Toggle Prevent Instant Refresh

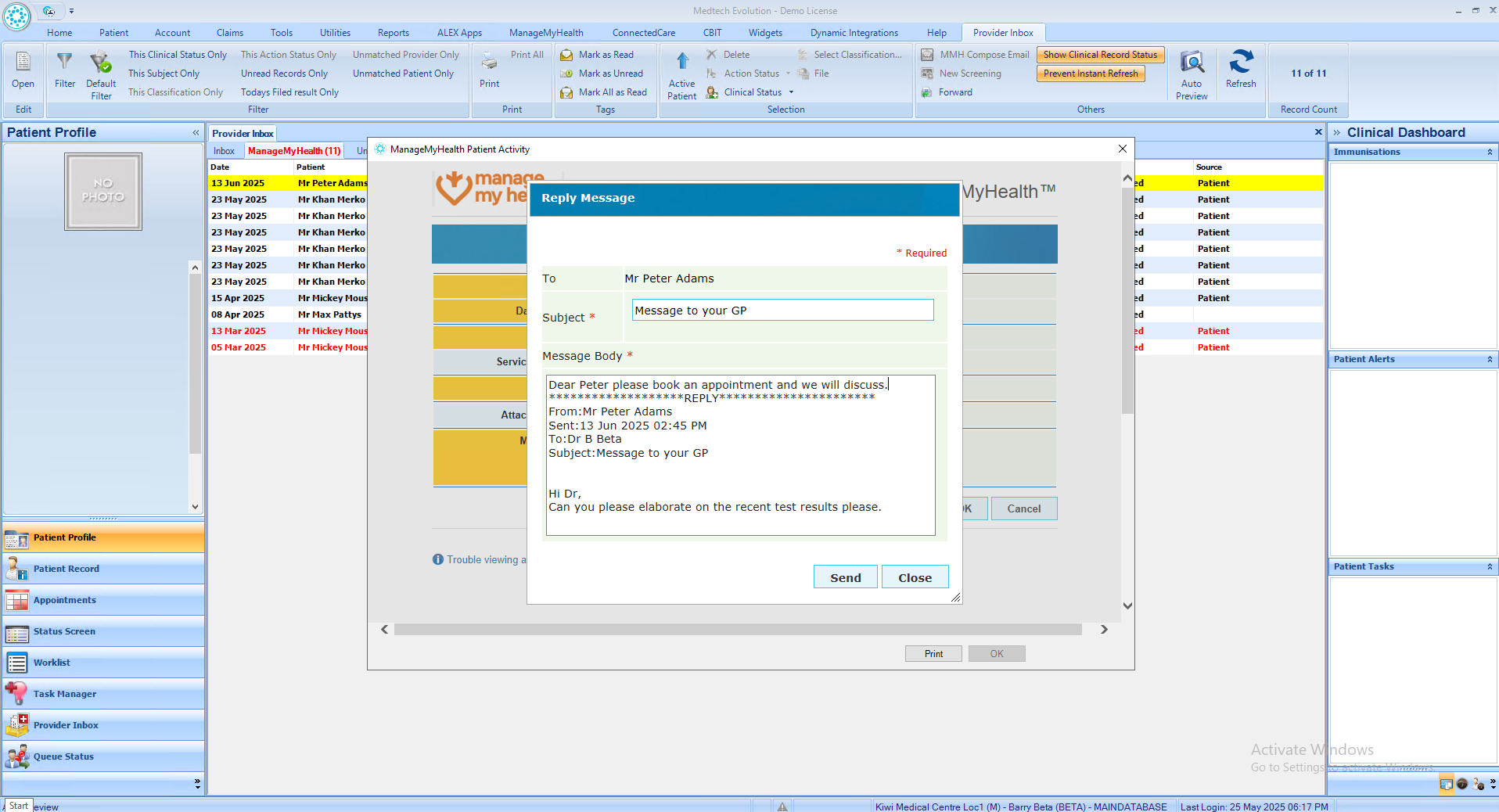[1091, 74]
